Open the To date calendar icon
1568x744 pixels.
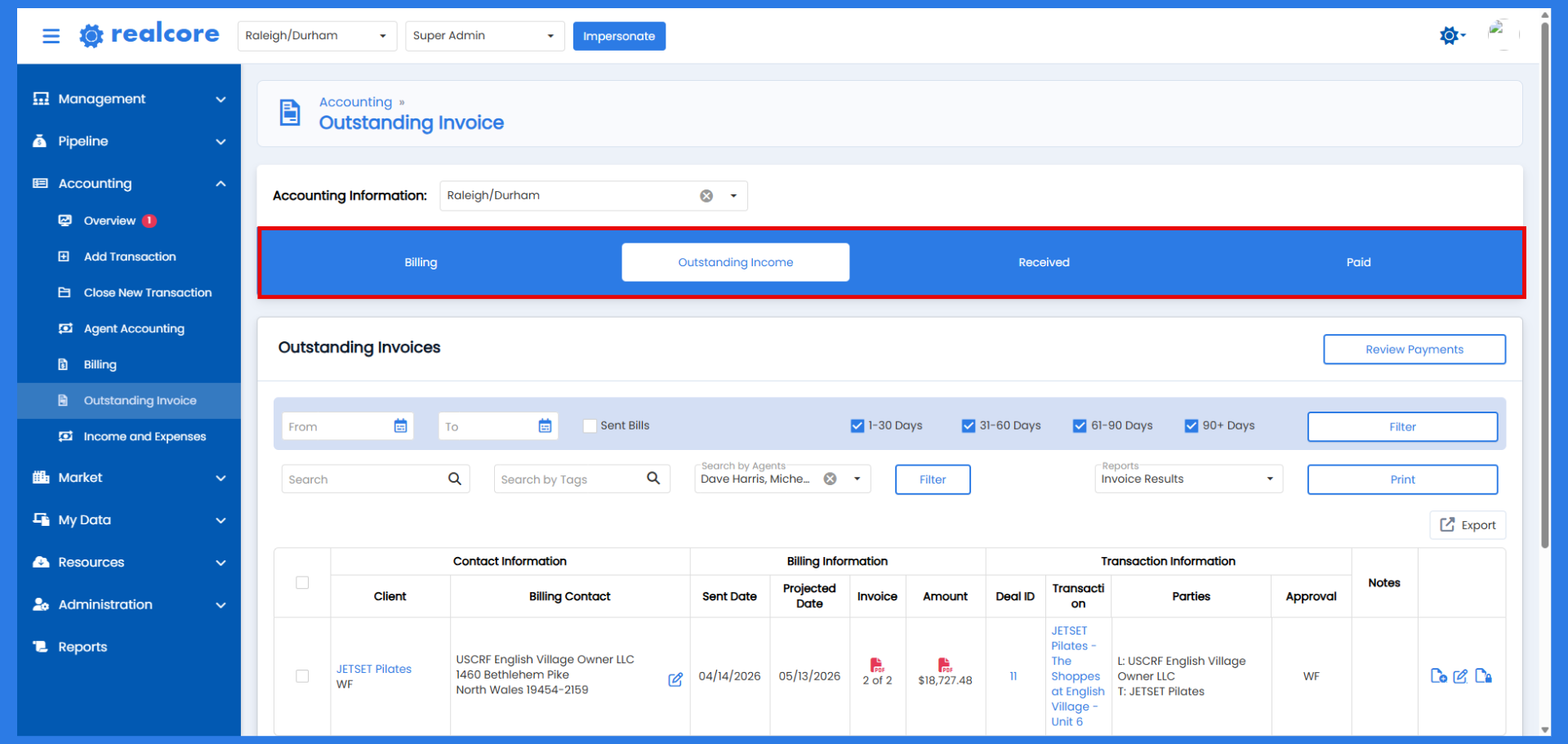pyautogui.click(x=545, y=426)
